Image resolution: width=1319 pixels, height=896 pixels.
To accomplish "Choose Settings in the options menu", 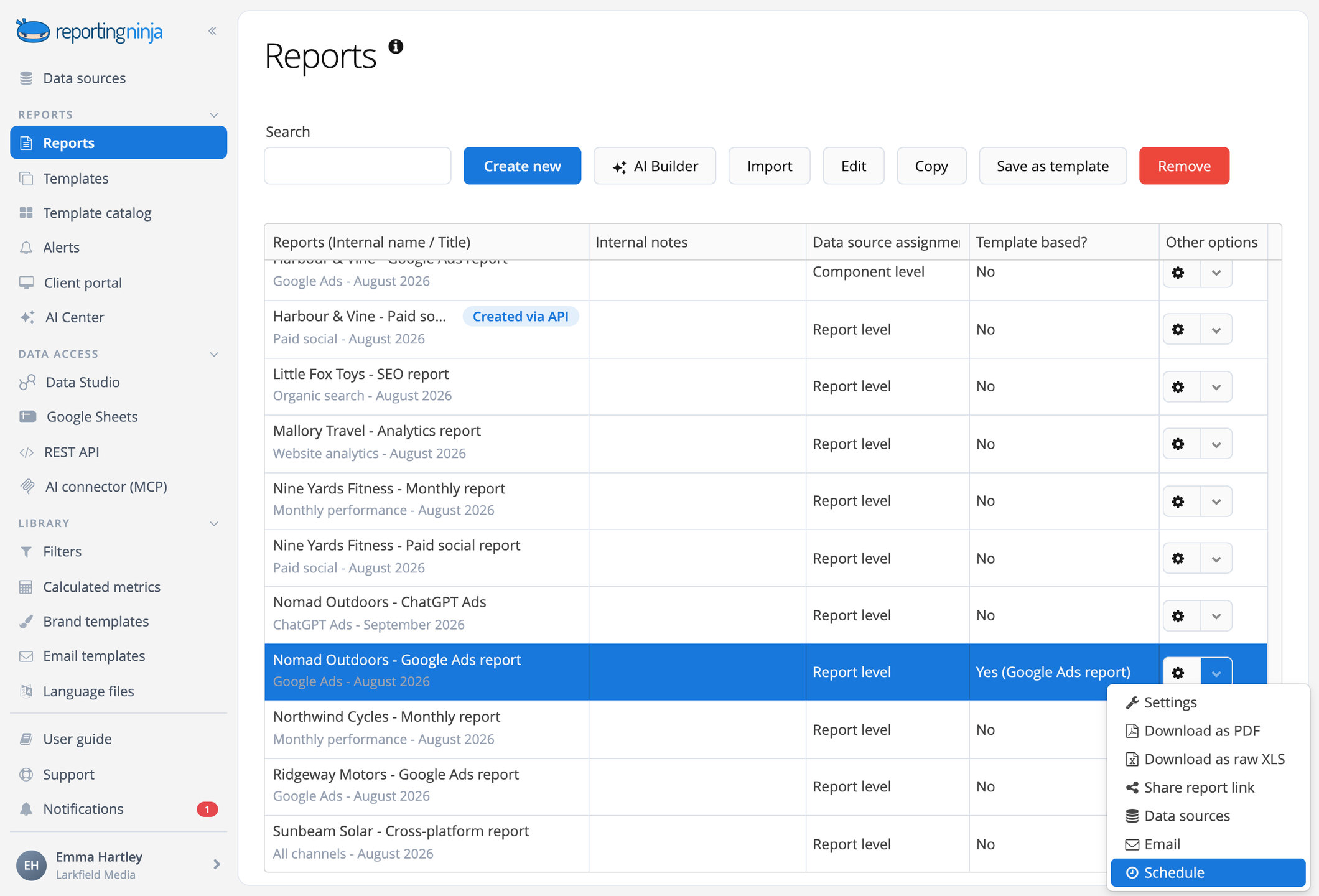I will (1208, 702).
